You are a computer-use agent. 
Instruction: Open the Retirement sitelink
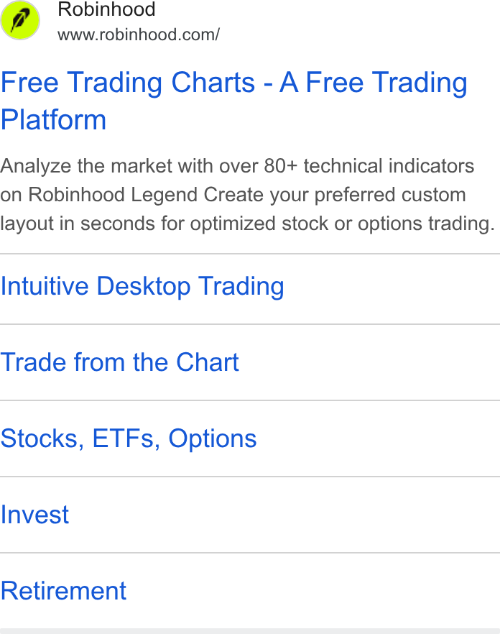tap(63, 591)
